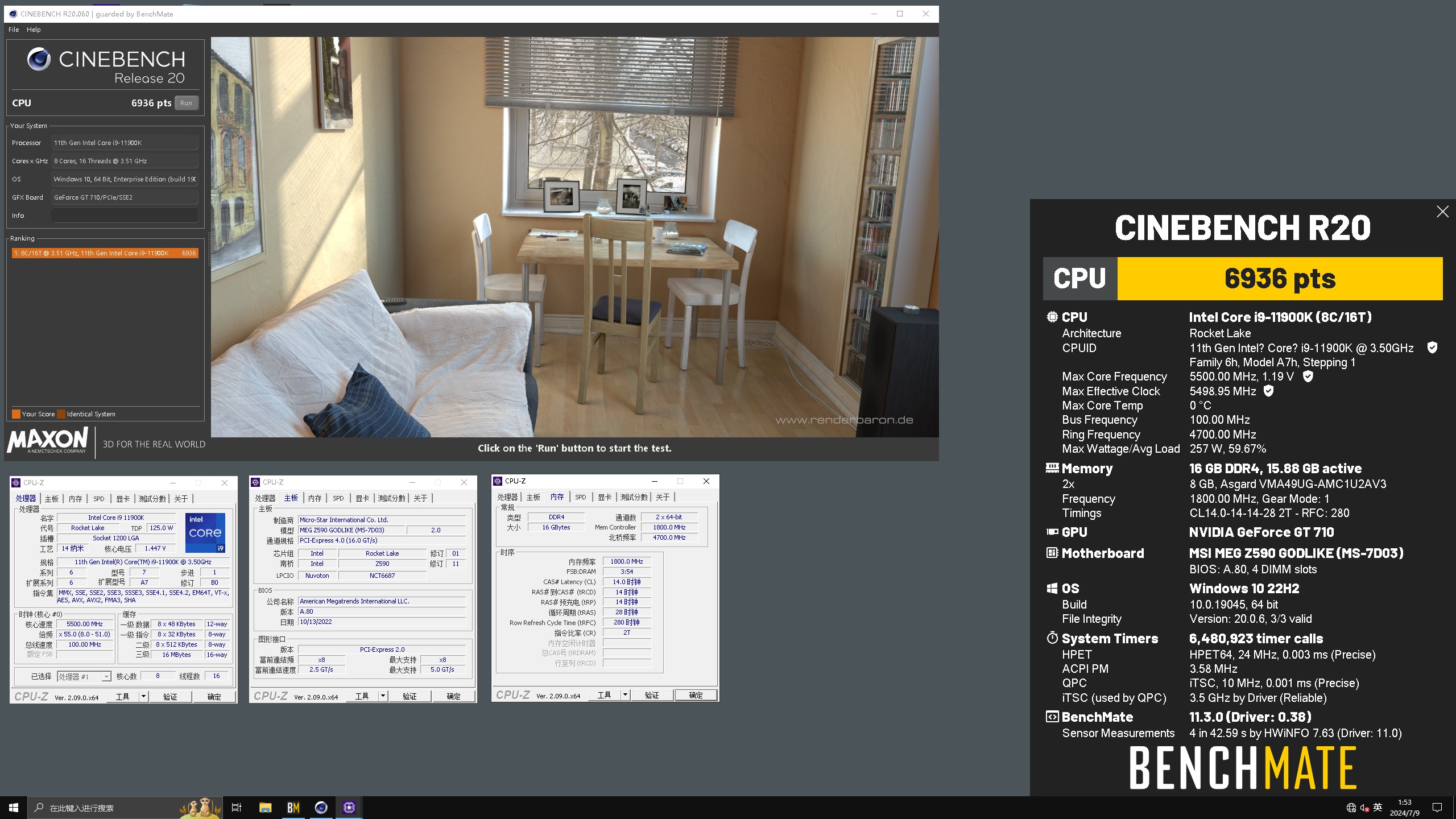Switch to Cinebench via taskbar icon

click(321, 808)
